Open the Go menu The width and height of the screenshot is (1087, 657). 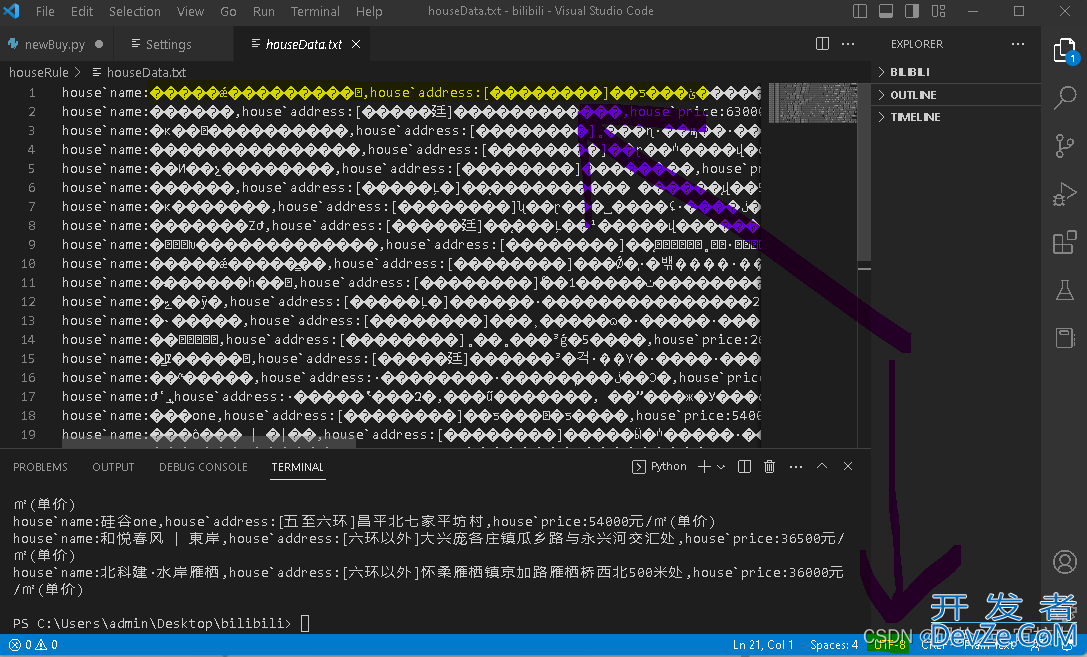pyautogui.click(x=228, y=11)
